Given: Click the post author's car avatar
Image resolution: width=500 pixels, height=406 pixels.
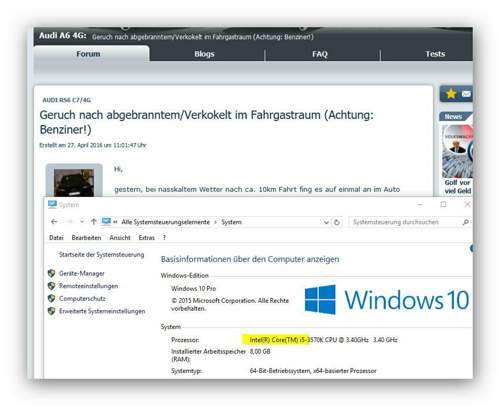Looking at the screenshot, I should point(74,182).
